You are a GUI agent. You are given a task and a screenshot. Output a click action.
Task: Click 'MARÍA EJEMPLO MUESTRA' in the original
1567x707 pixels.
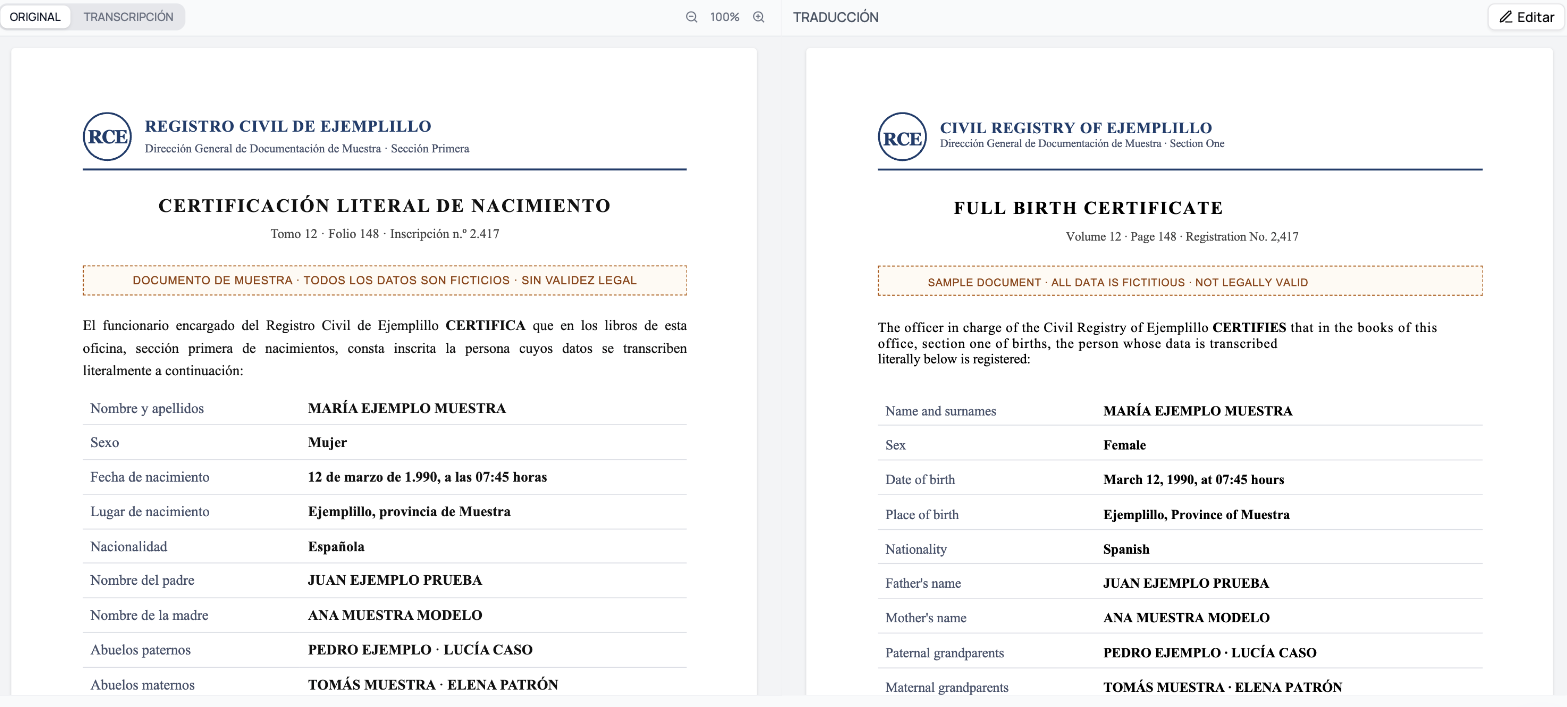[407, 408]
